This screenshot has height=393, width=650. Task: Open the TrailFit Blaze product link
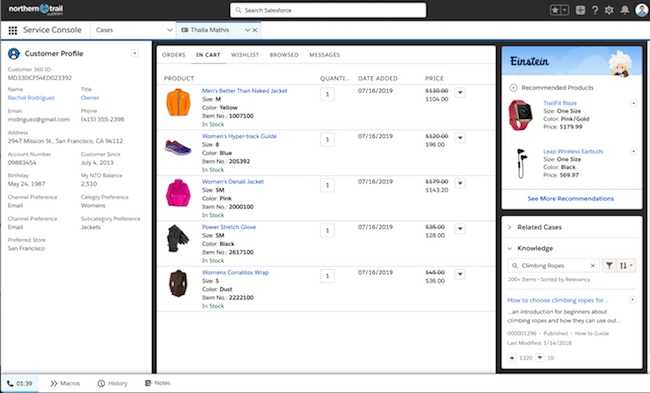560,103
